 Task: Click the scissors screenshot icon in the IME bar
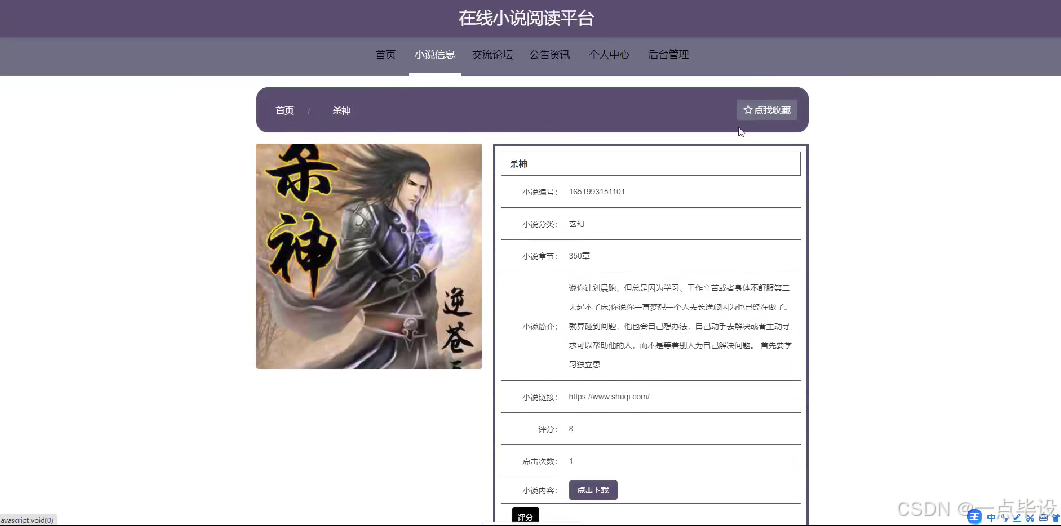point(1030,518)
